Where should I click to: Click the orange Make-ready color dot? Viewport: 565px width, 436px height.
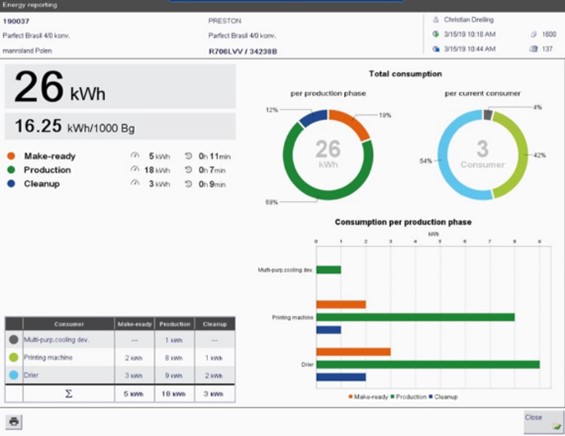tap(11, 156)
